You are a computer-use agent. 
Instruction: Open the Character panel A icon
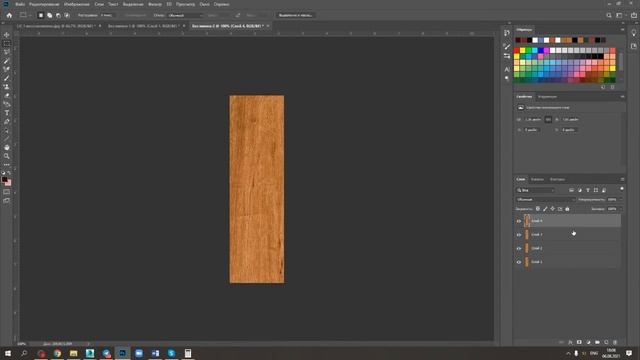point(507,69)
